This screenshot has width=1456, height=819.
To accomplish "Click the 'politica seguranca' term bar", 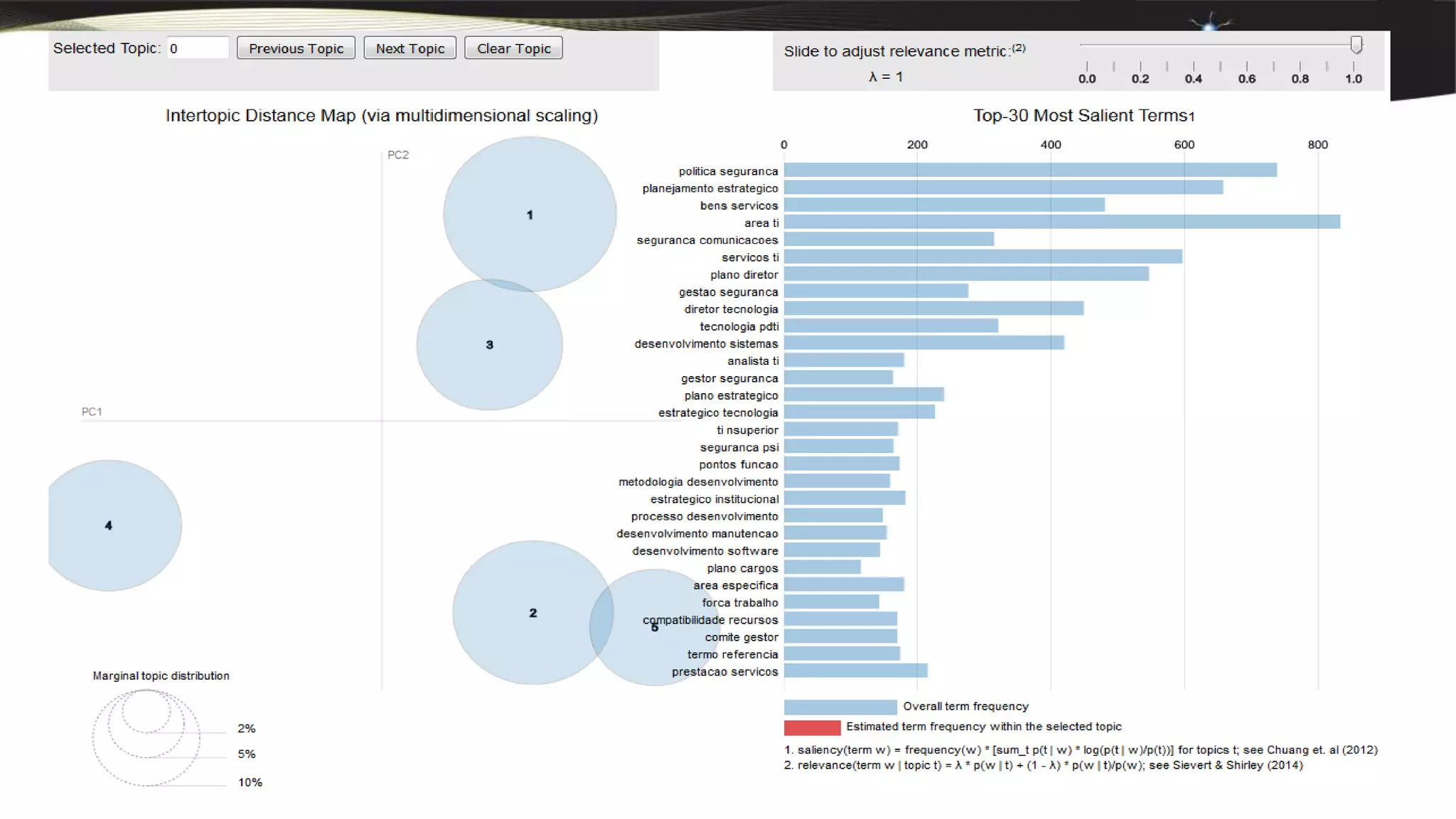I will tap(1030, 171).
